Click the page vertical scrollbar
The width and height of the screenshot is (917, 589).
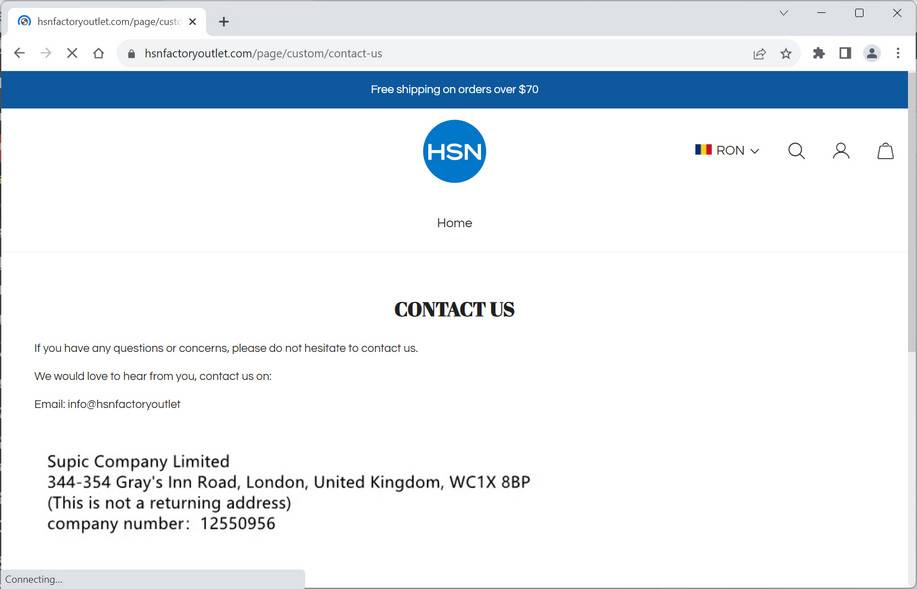coord(912,211)
